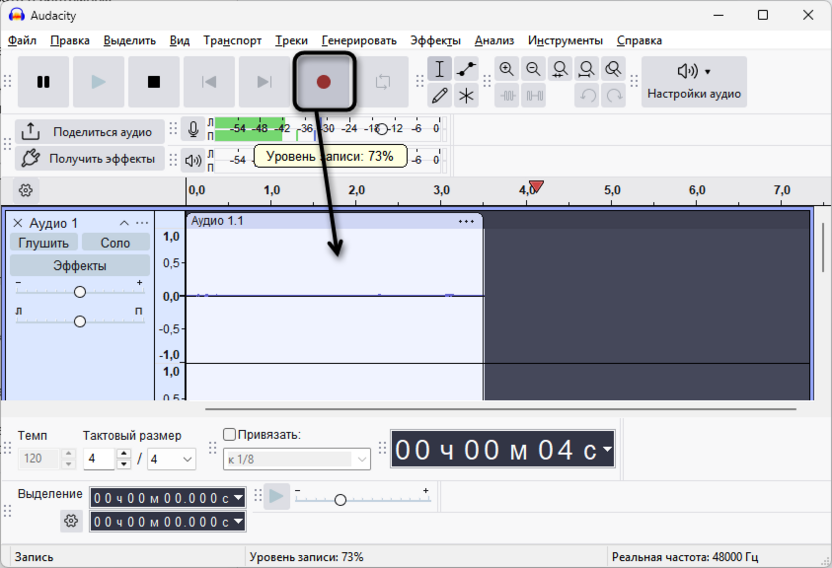This screenshot has width=832, height=568.
Task: Click Play-at-speed button
Action: 276,496
